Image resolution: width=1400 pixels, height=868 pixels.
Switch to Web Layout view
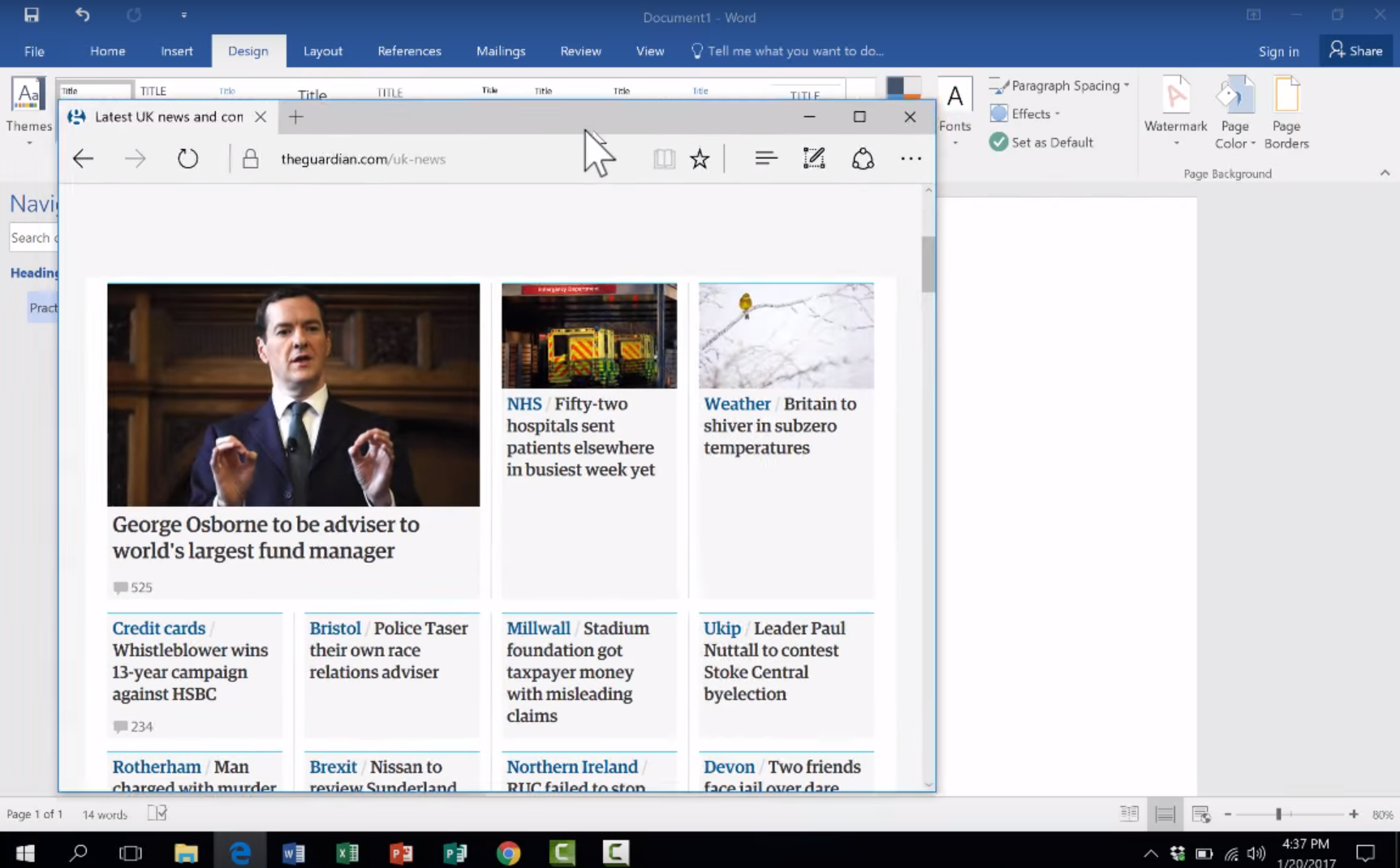pyautogui.click(x=1201, y=814)
